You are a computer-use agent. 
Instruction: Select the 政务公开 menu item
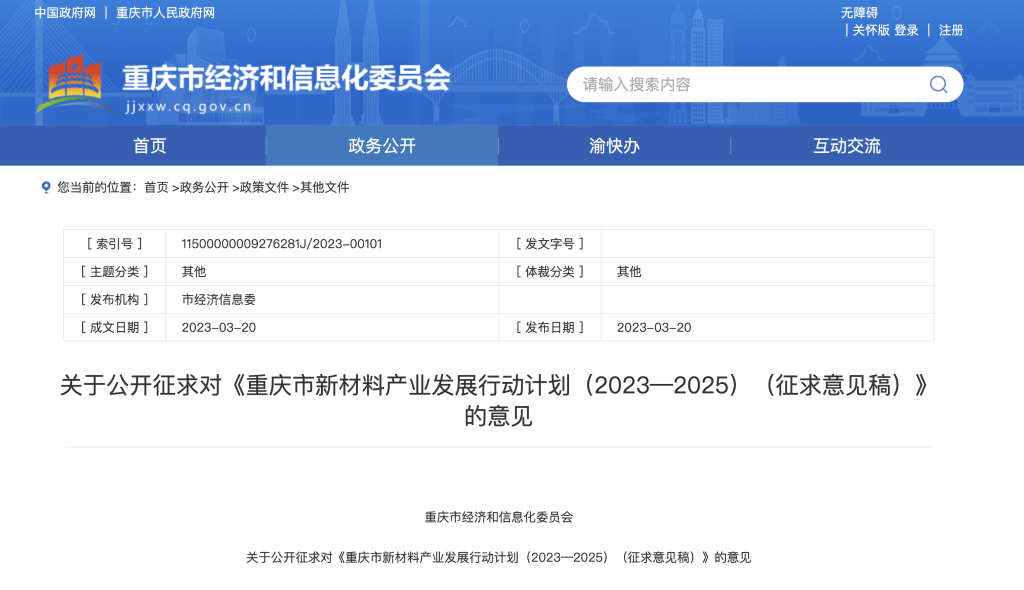point(381,146)
